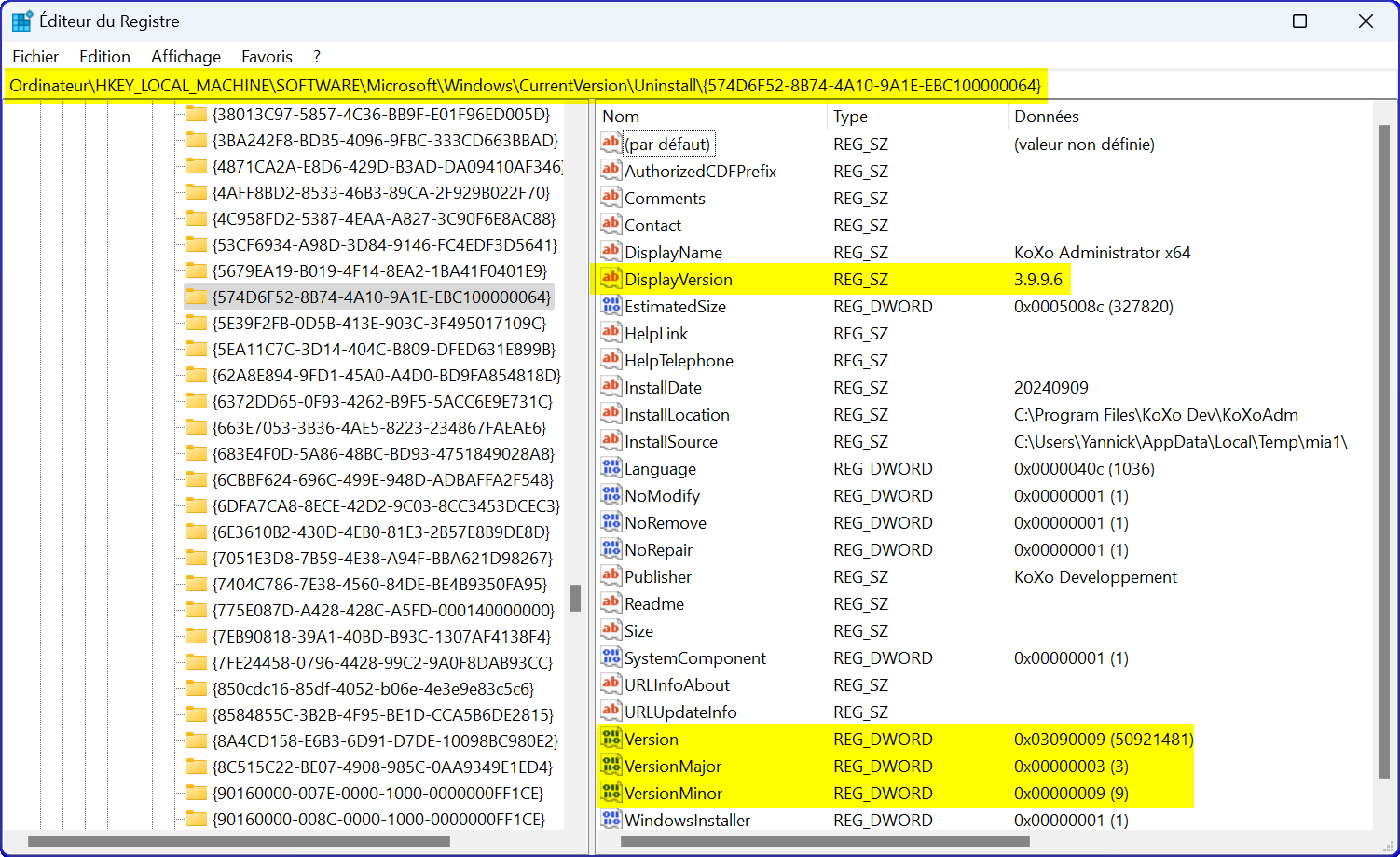Open the ? help menu
The width and height of the screenshot is (1400, 857).
pyautogui.click(x=317, y=57)
